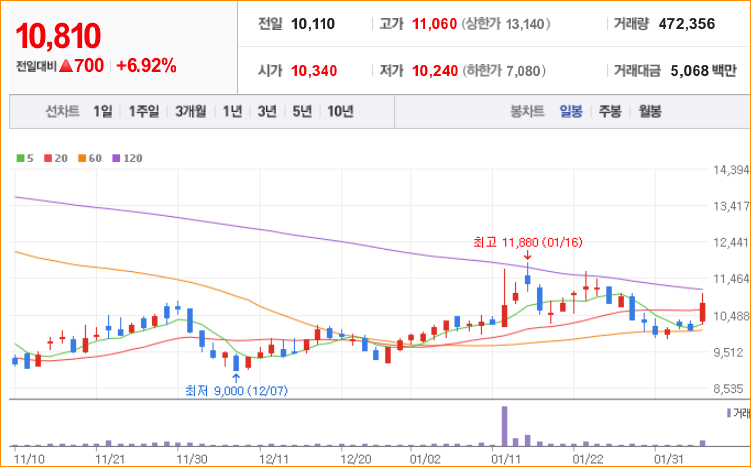Click the 11/10 date axis label
The height and width of the screenshot is (467, 751).
point(30,459)
